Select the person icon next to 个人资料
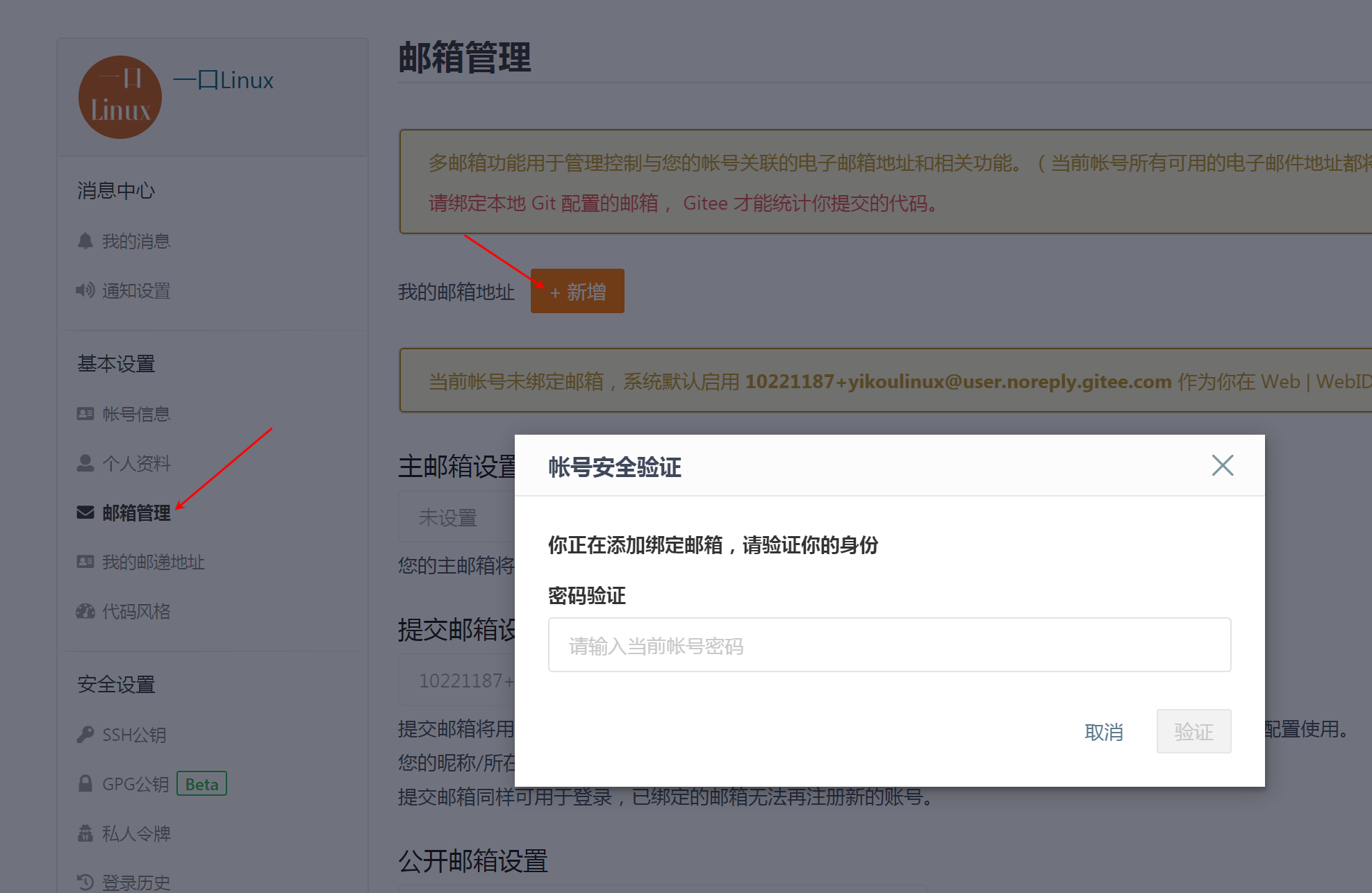 [x=85, y=462]
